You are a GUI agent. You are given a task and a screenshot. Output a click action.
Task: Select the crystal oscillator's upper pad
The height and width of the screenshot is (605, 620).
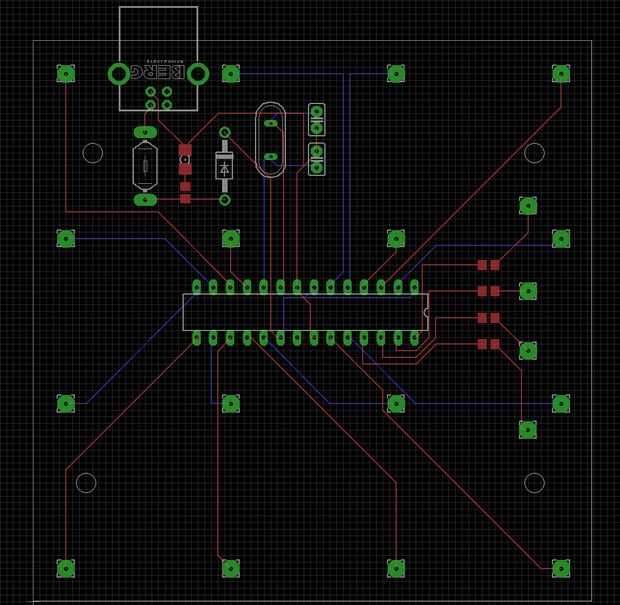coord(270,123)
